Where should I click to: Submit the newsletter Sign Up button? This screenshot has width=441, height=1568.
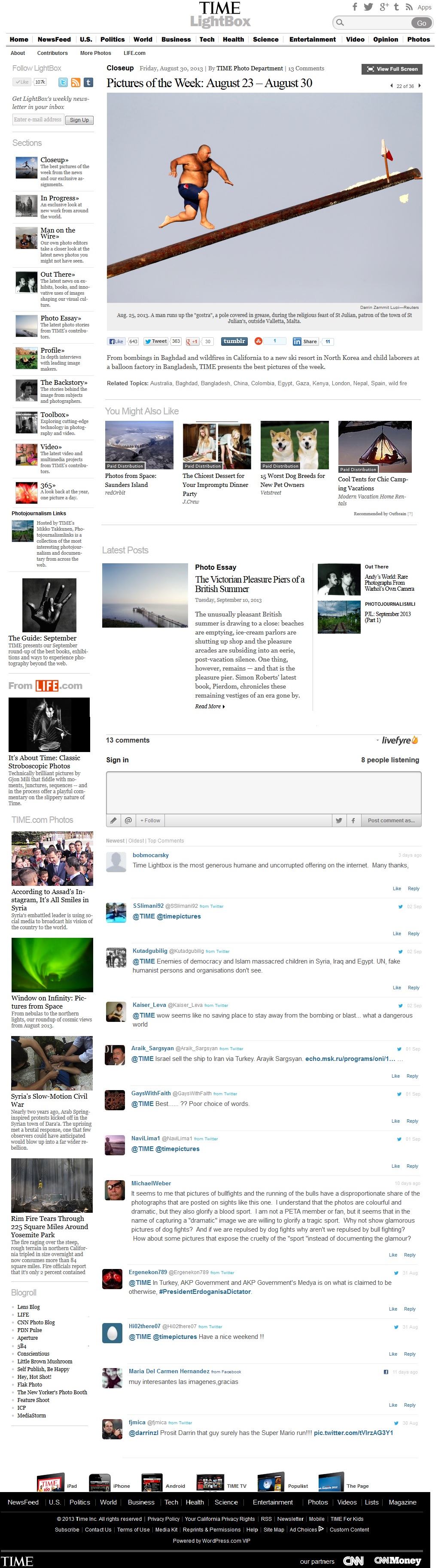[x=79, y=120]
